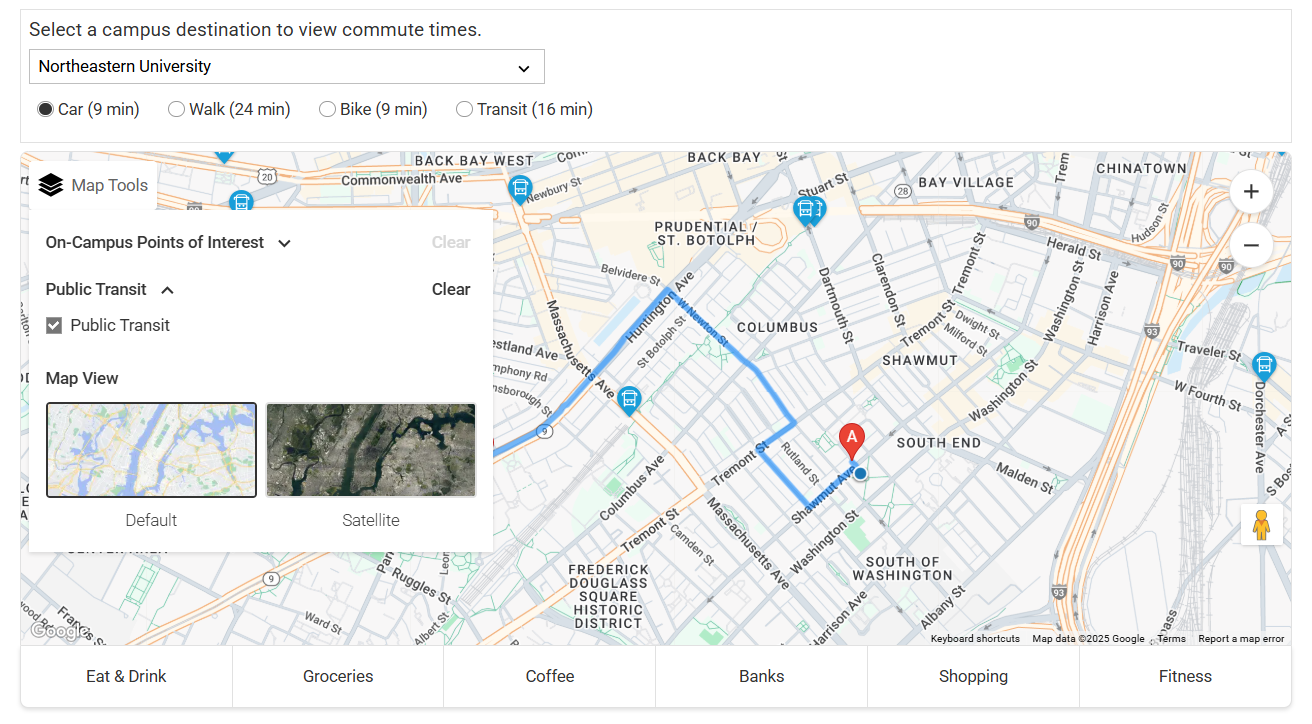This screenshot has width=1312, height=724.
Task: Click the 'SOUTH END' neighborhood label
Action: tap(939, 442)
